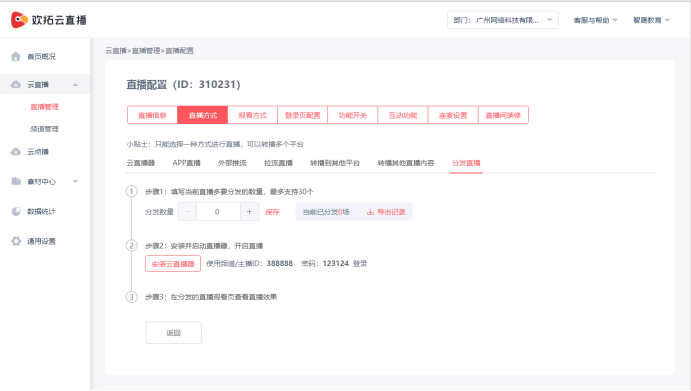Click the 返回 button
Screen dimensions: 691x391
click(x=174, y=333)
